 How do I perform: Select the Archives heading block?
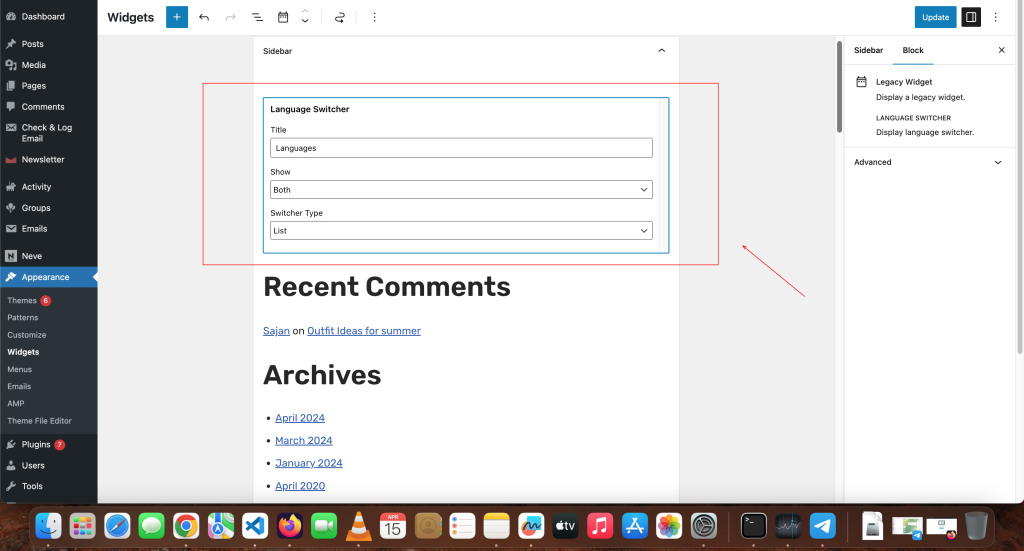322,375
